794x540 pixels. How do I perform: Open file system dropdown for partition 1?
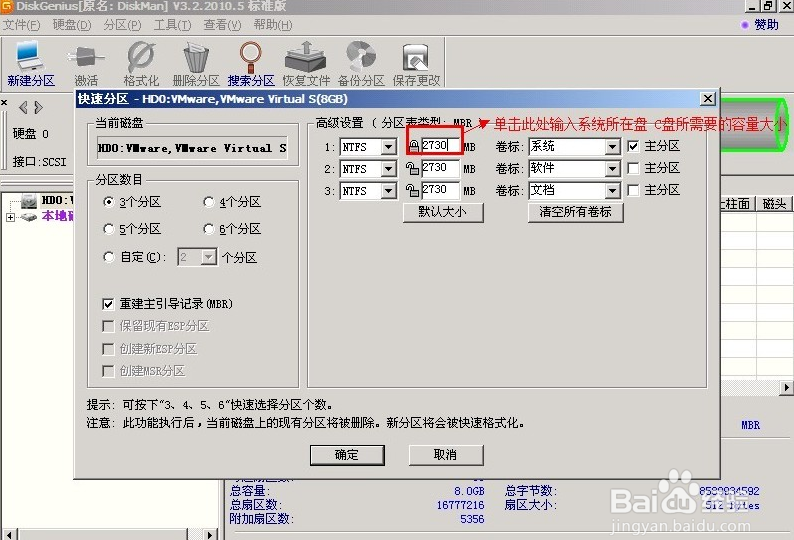click(x=388, y=147)
